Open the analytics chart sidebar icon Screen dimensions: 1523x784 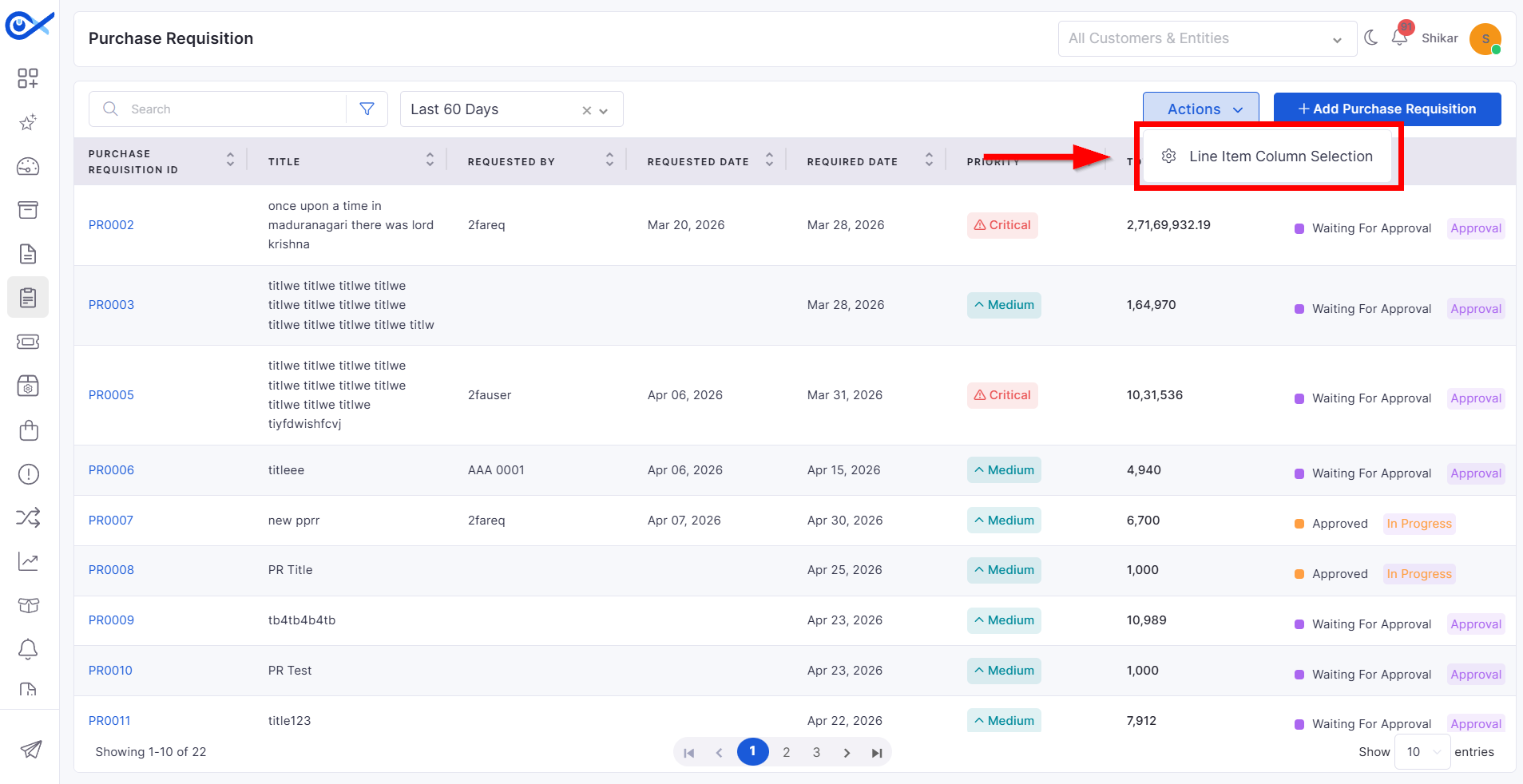(x=28, y=562)
